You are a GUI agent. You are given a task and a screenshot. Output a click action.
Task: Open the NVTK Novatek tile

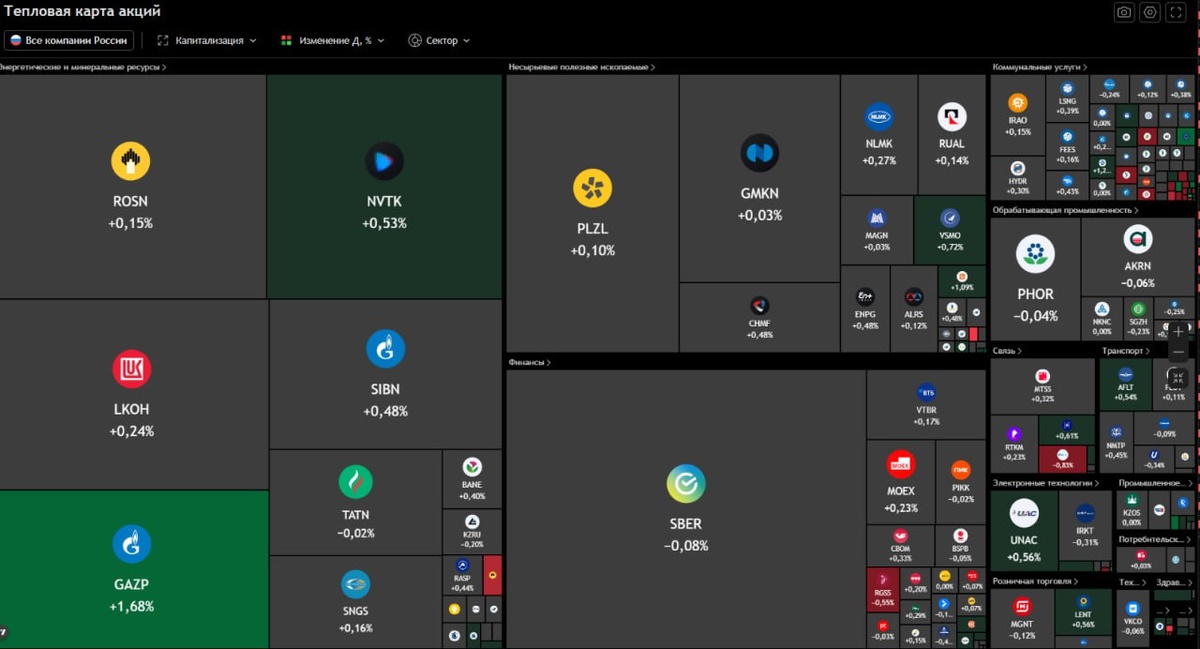(384, 186)
